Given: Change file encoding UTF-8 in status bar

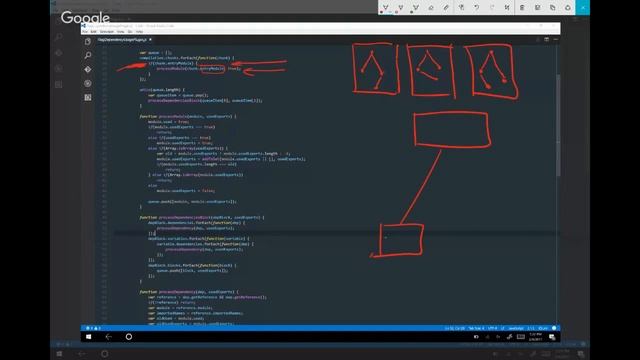Looking at the screenshot, I should 493,328.
